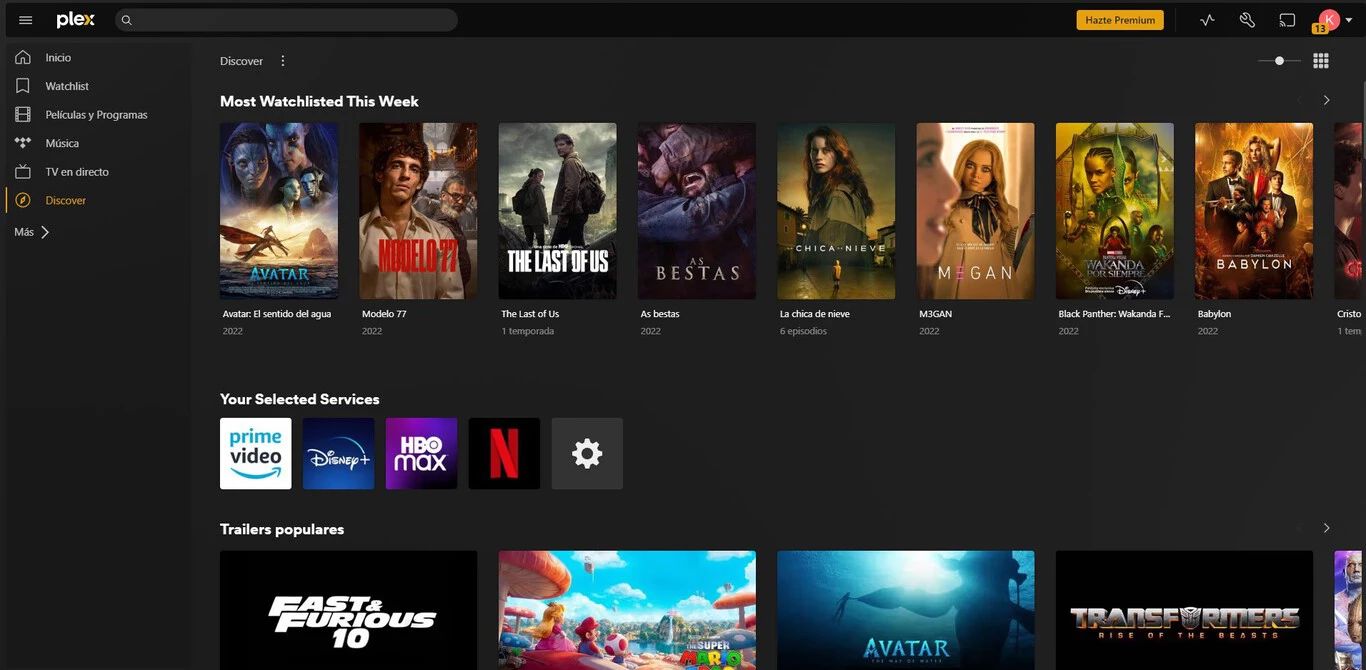Click the Discover page title

click(x=241, y=61)
